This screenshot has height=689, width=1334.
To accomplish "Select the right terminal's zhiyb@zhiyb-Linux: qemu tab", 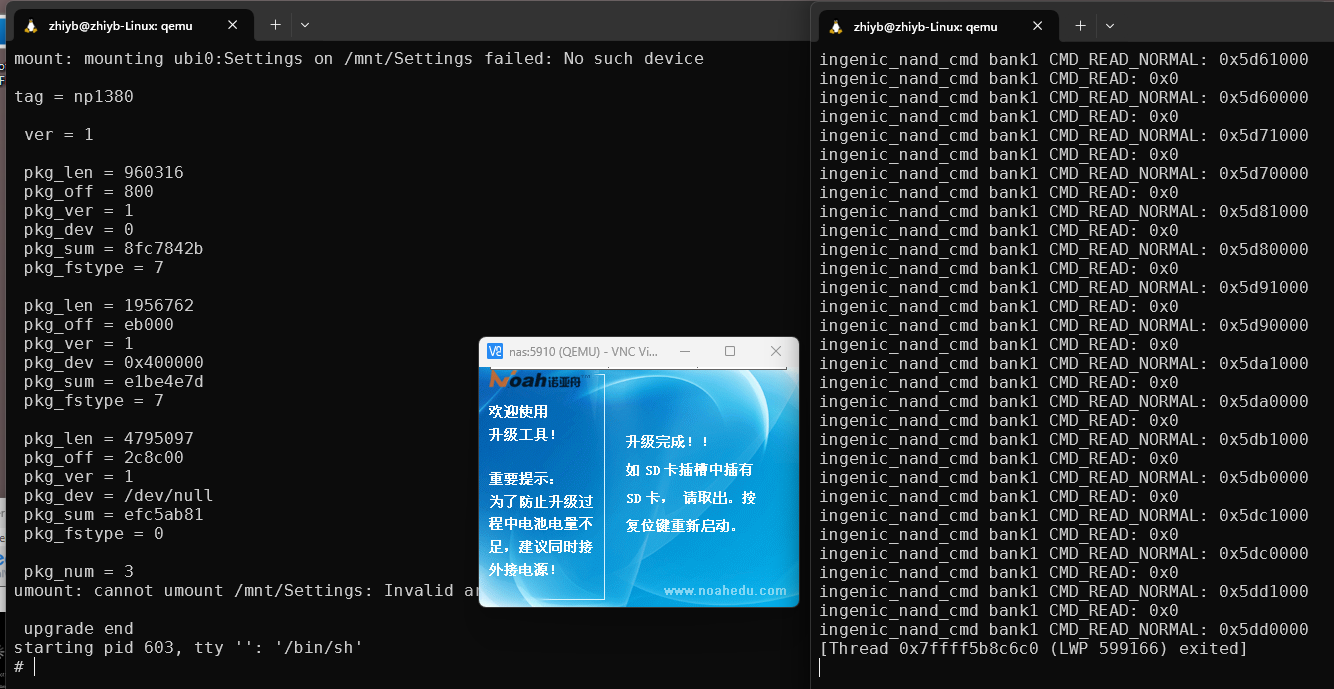I will [x=938, y=27].
